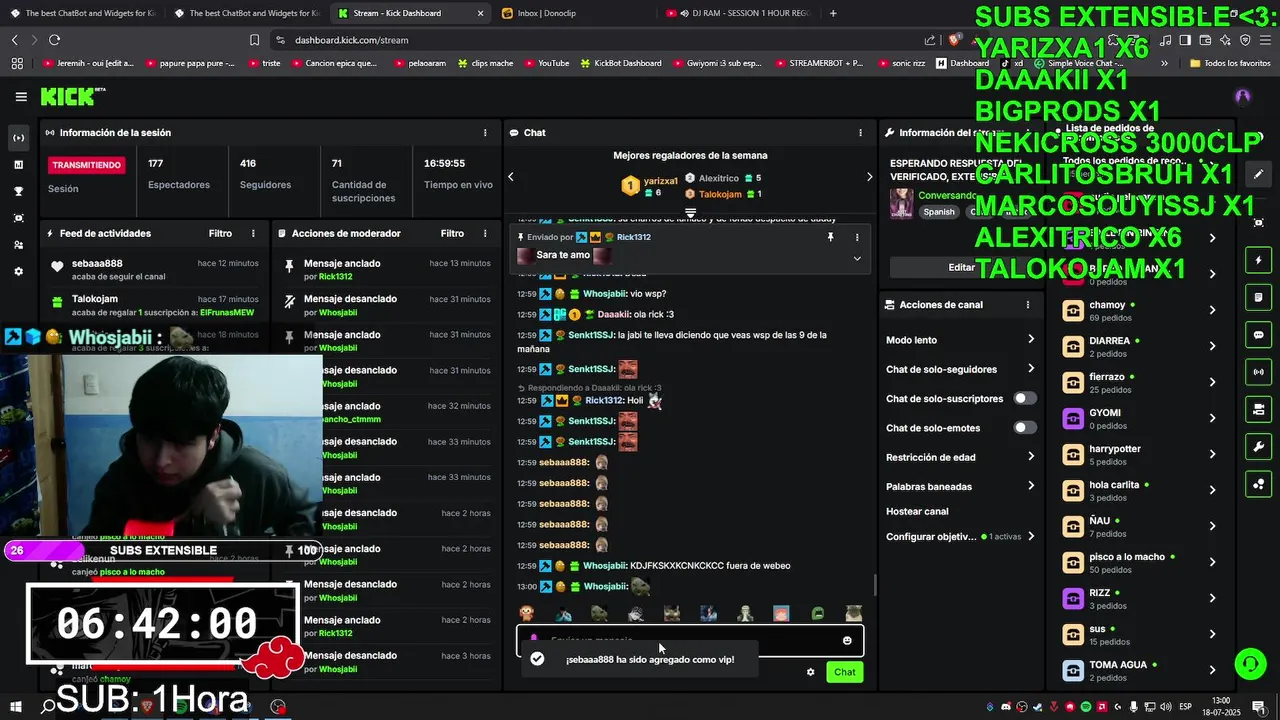
Task: Open options menu of Información de la sesión
Action: point(485,133)
